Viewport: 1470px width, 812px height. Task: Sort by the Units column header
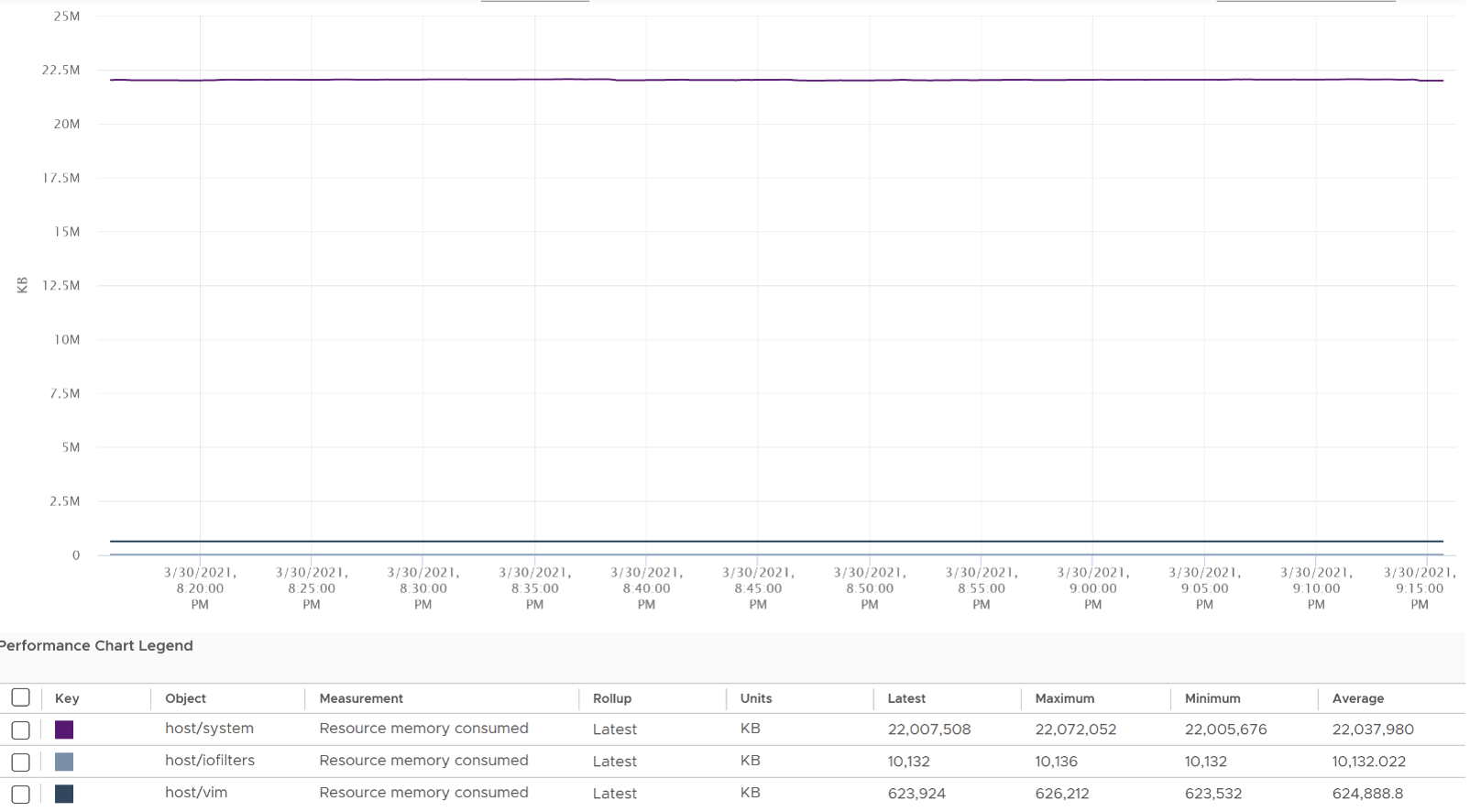coord(756,698)
